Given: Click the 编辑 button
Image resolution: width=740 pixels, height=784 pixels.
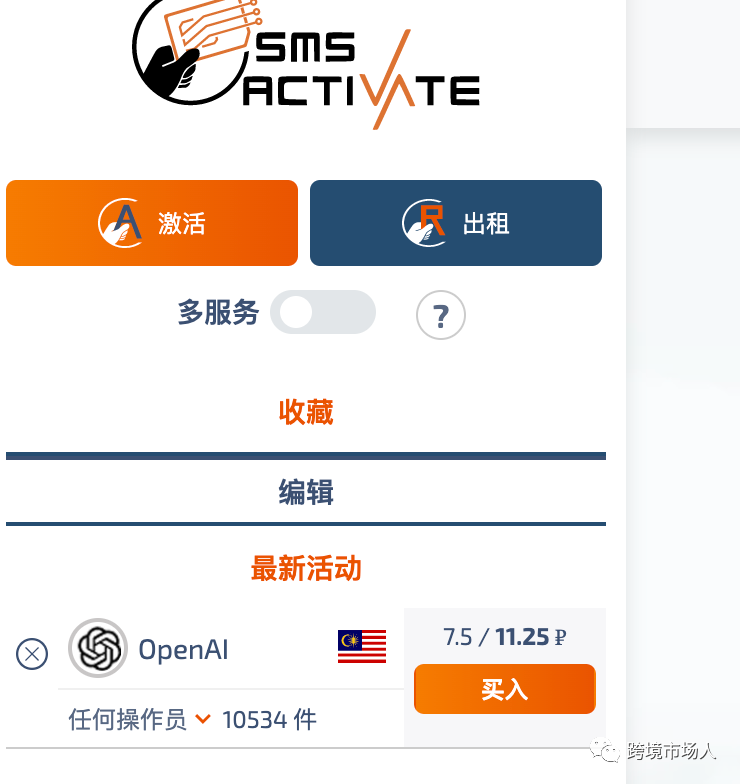Looking at the screenshot, I should tap(306, 492).
